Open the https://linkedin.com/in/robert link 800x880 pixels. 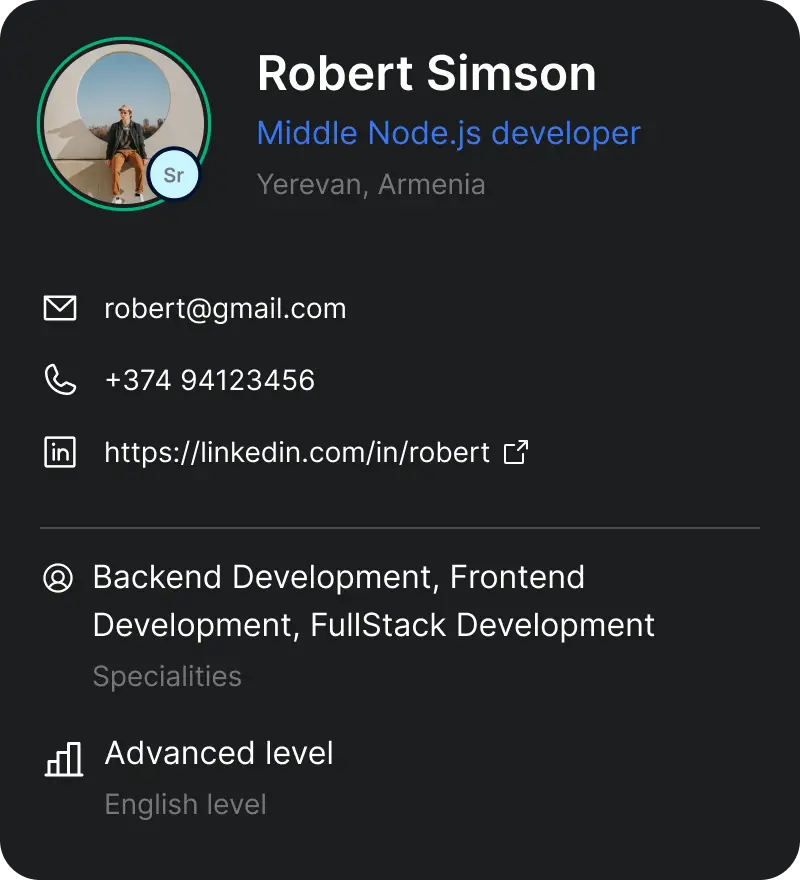[297, 453]
